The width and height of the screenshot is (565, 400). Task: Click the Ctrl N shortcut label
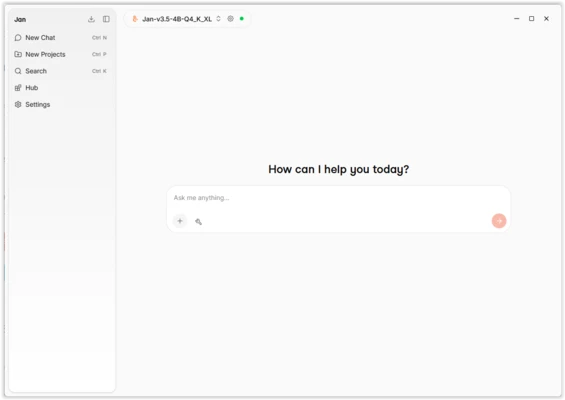tap(99, 37)
